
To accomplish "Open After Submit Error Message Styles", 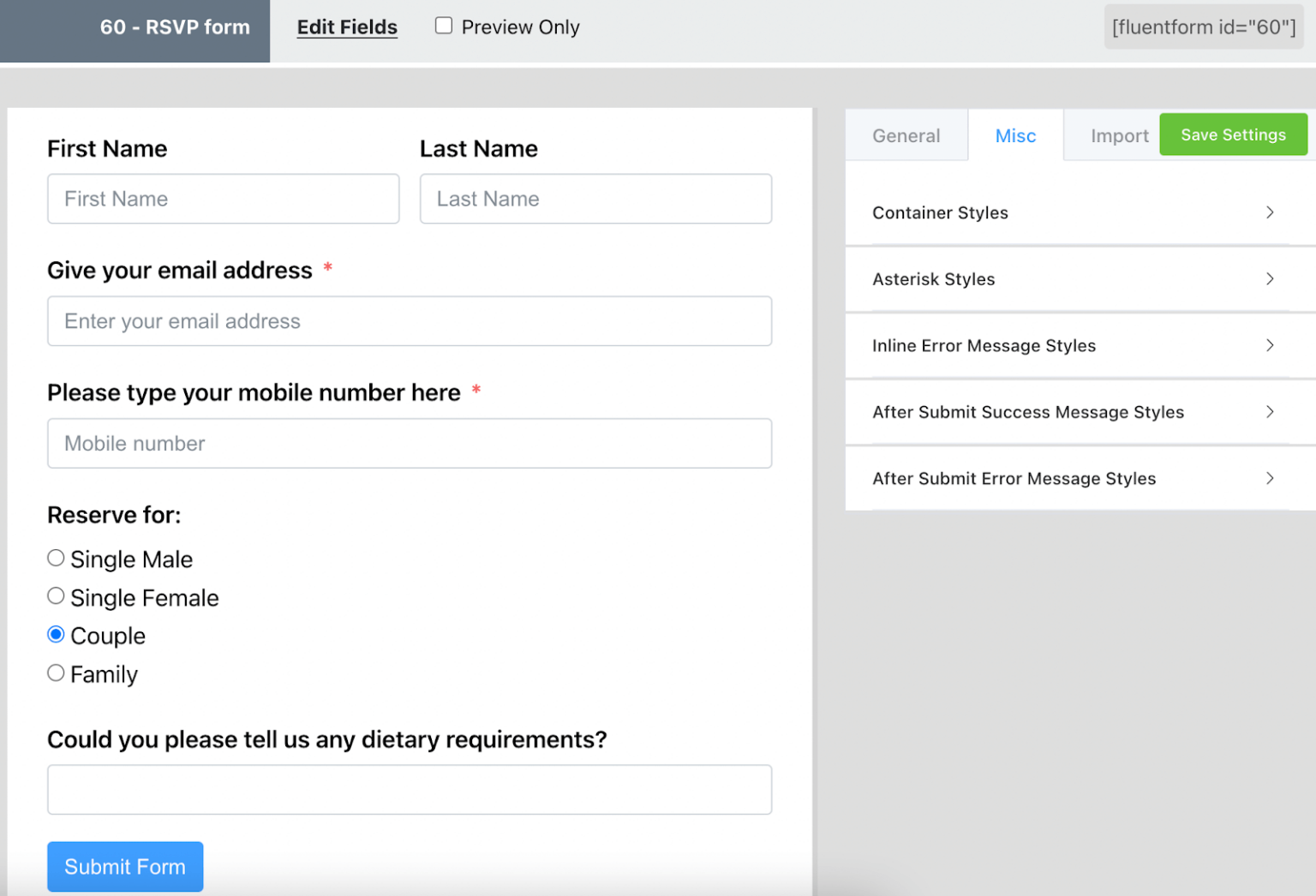I will [x=1077, y=478].
